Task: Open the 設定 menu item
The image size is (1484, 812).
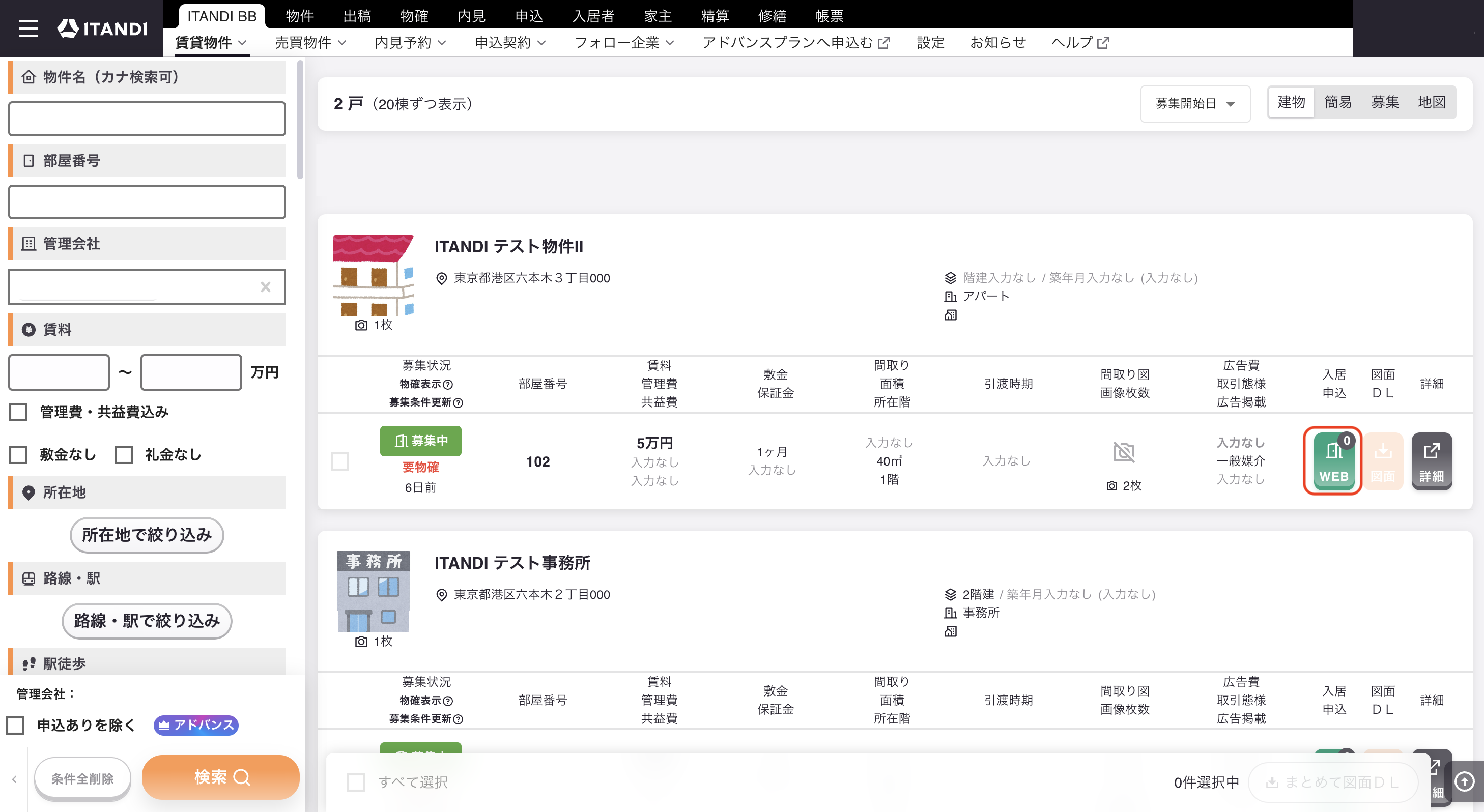Action: (x=930, y=43)
